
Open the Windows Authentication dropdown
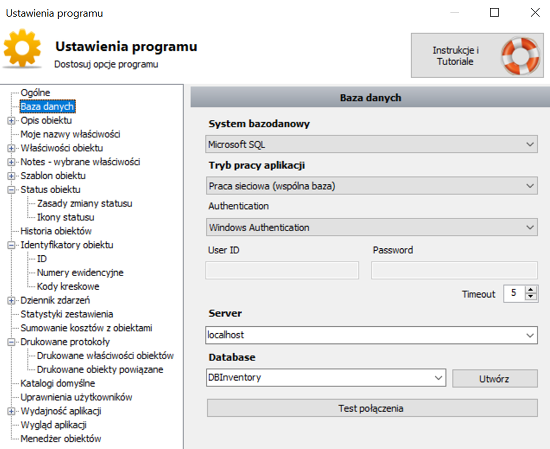371,227
